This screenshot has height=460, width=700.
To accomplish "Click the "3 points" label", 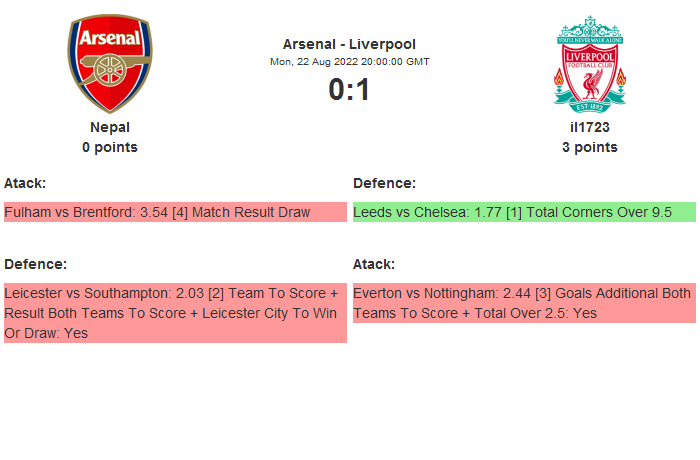I will (x=590, y=147).
